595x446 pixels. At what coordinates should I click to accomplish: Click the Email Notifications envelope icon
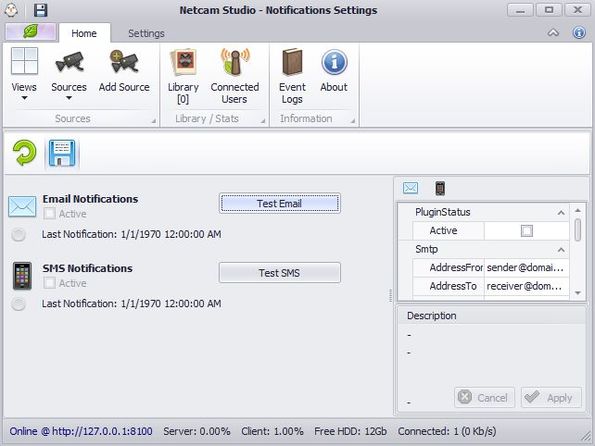pyautogui.click(x=22, y=206)
